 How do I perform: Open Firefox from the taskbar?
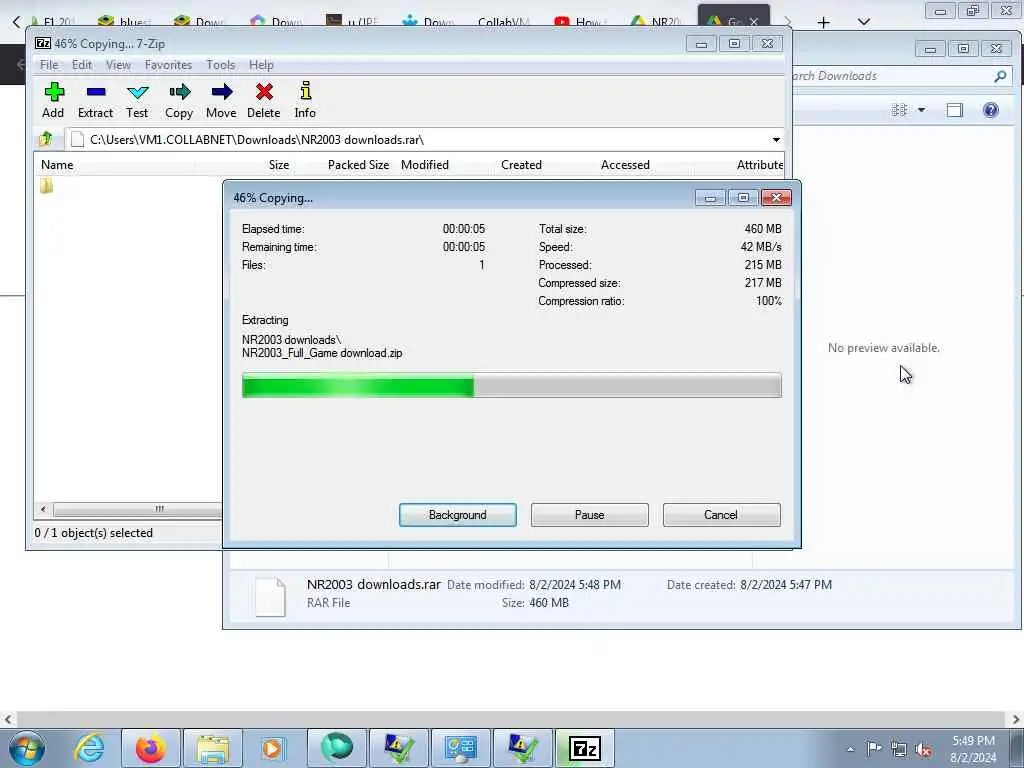click(150, 748)
